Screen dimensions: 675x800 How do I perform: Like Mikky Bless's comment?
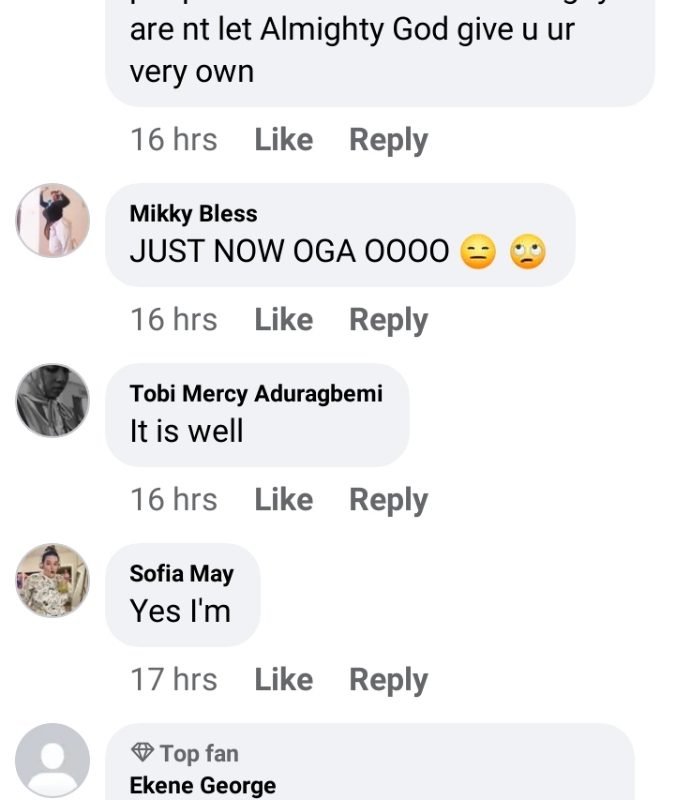[283, 320]
